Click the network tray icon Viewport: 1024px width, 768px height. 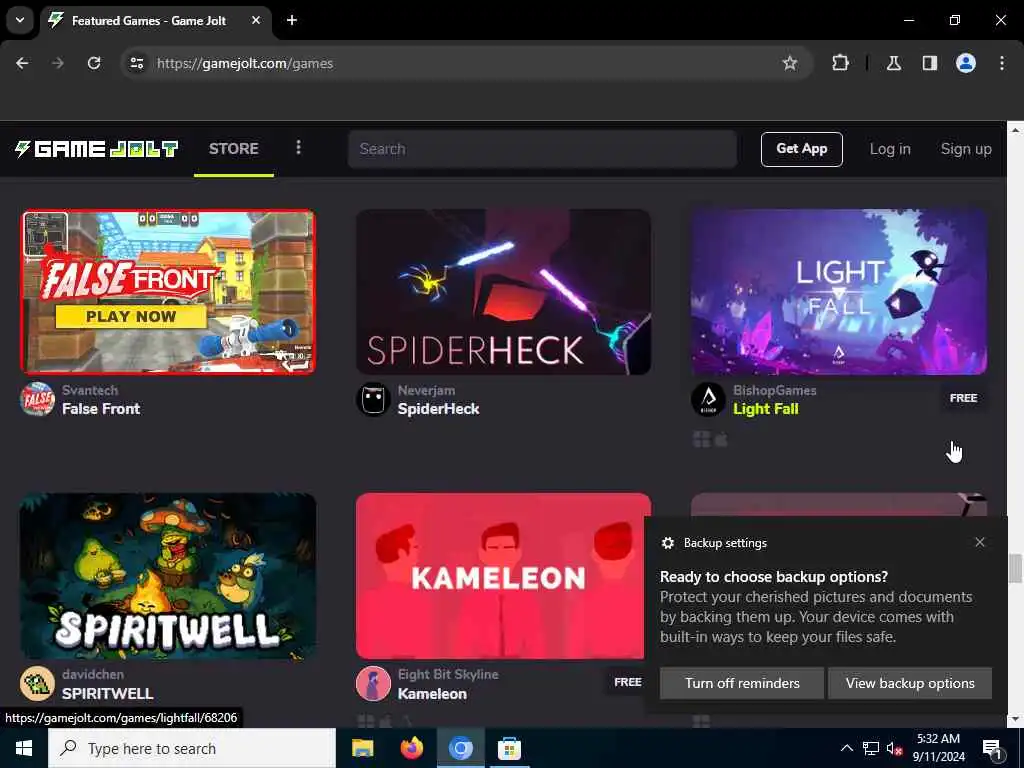tap(871, 748)
